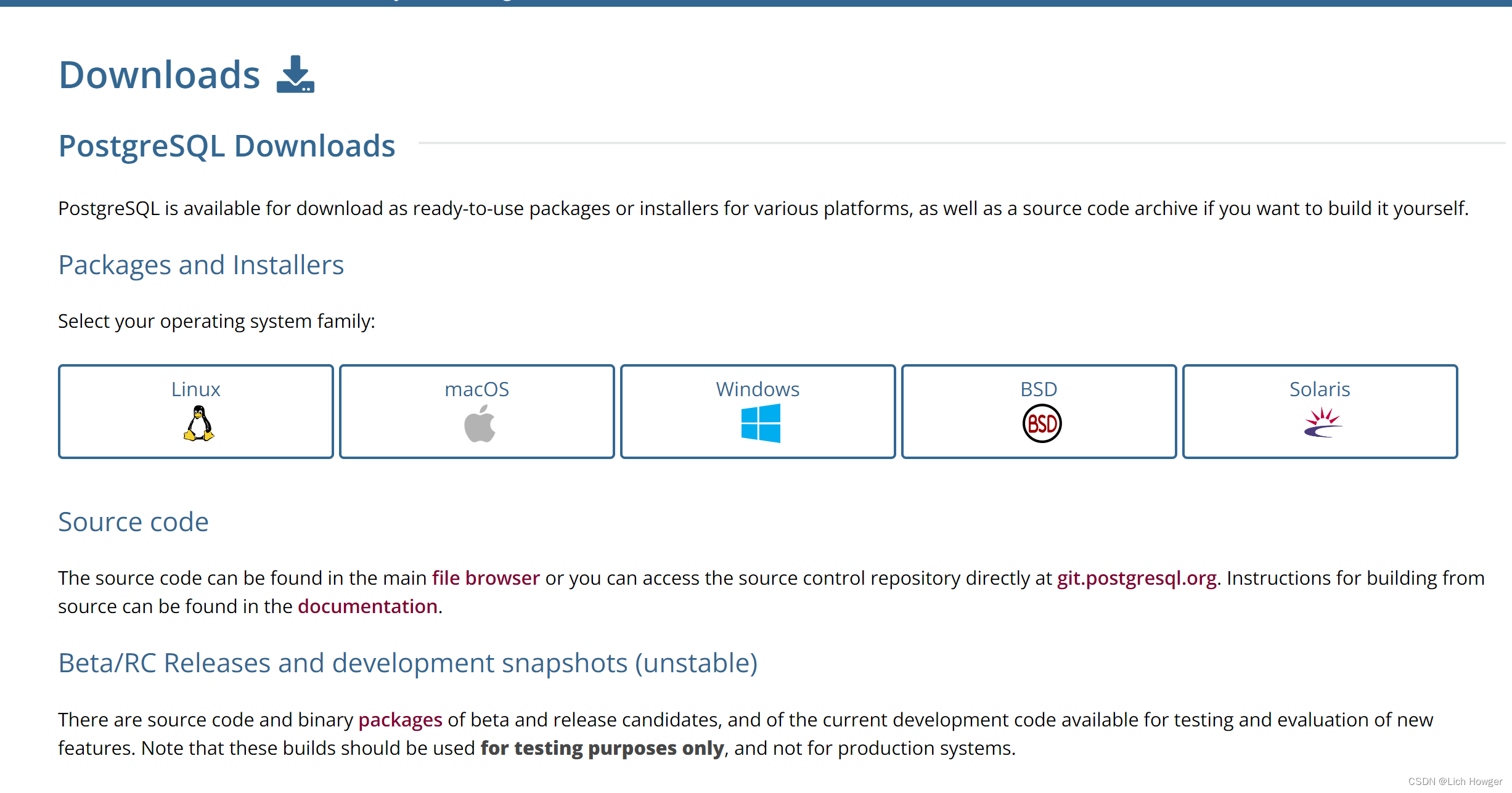The image size is (1512, 793).
Task: Click the Solaris sunburst logo
Action: click(x=1322, y=423)
